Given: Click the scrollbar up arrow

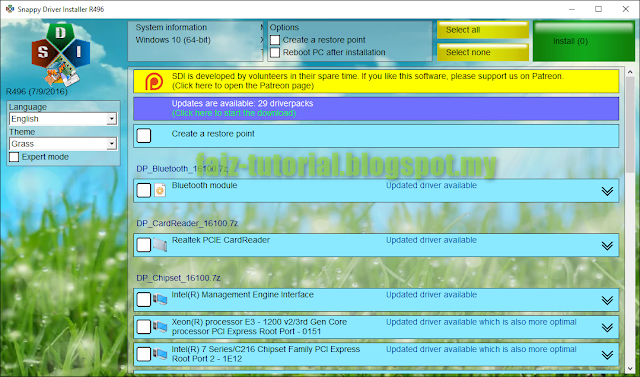Looking at the screenshot, I should pos(630,73).
